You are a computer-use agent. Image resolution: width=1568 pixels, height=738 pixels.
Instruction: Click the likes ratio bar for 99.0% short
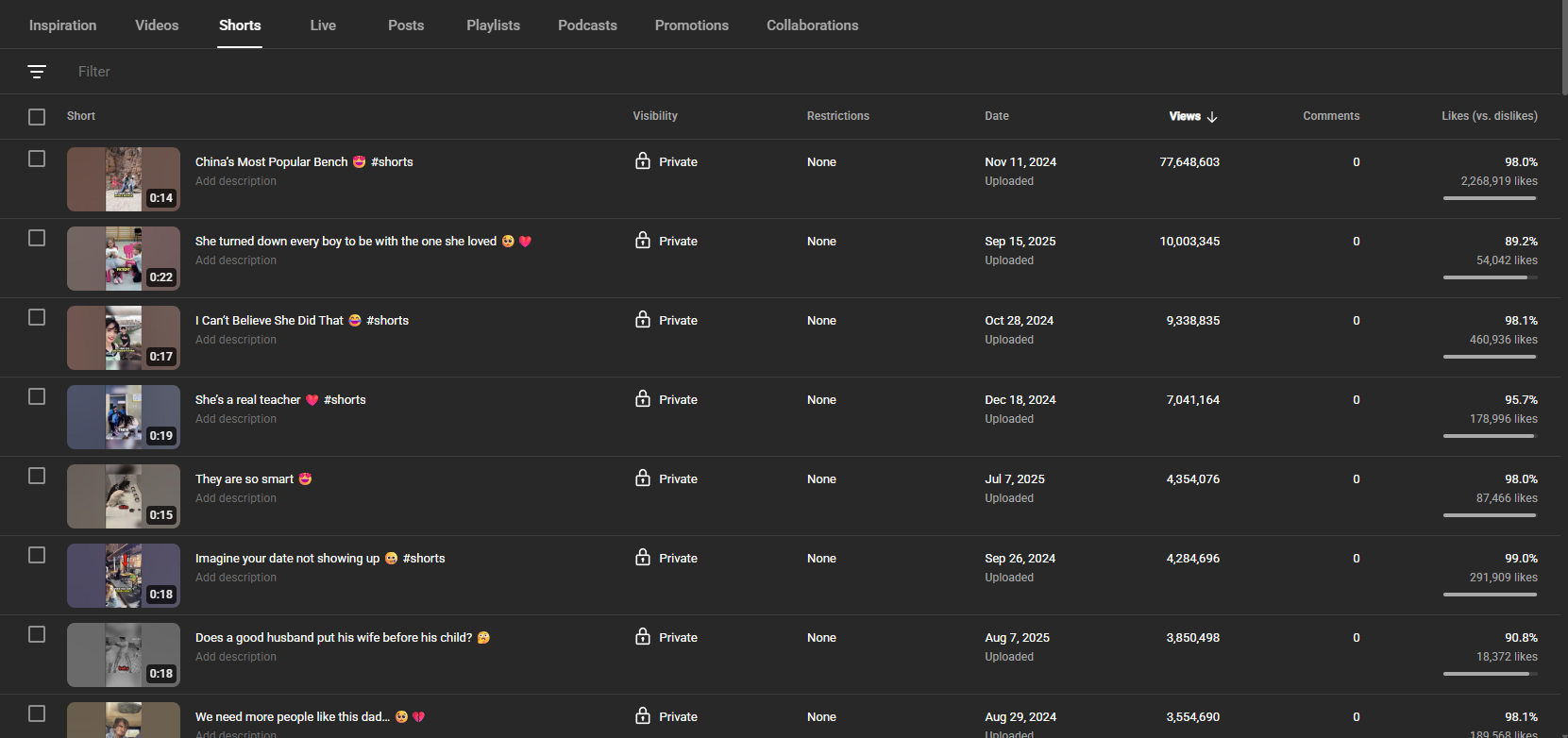[x=1490, y=595]
